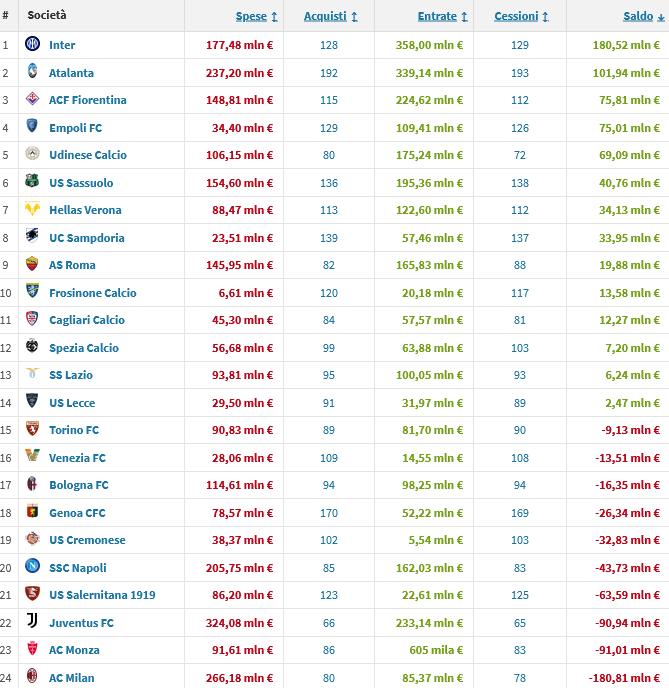669x688 pixels.
Task: Click the SSC Napoli crest icon
Action: click(32, 566)
